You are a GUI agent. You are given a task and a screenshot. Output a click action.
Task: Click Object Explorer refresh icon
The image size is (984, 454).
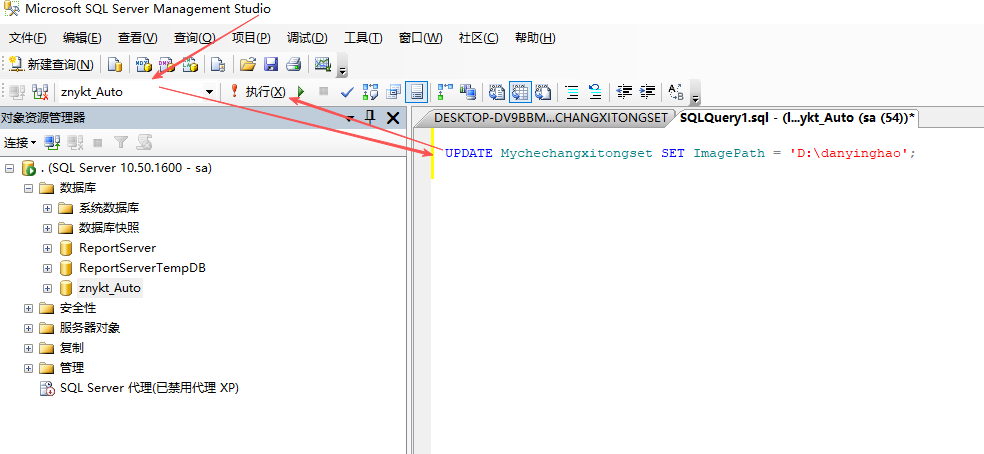[144, 143]
